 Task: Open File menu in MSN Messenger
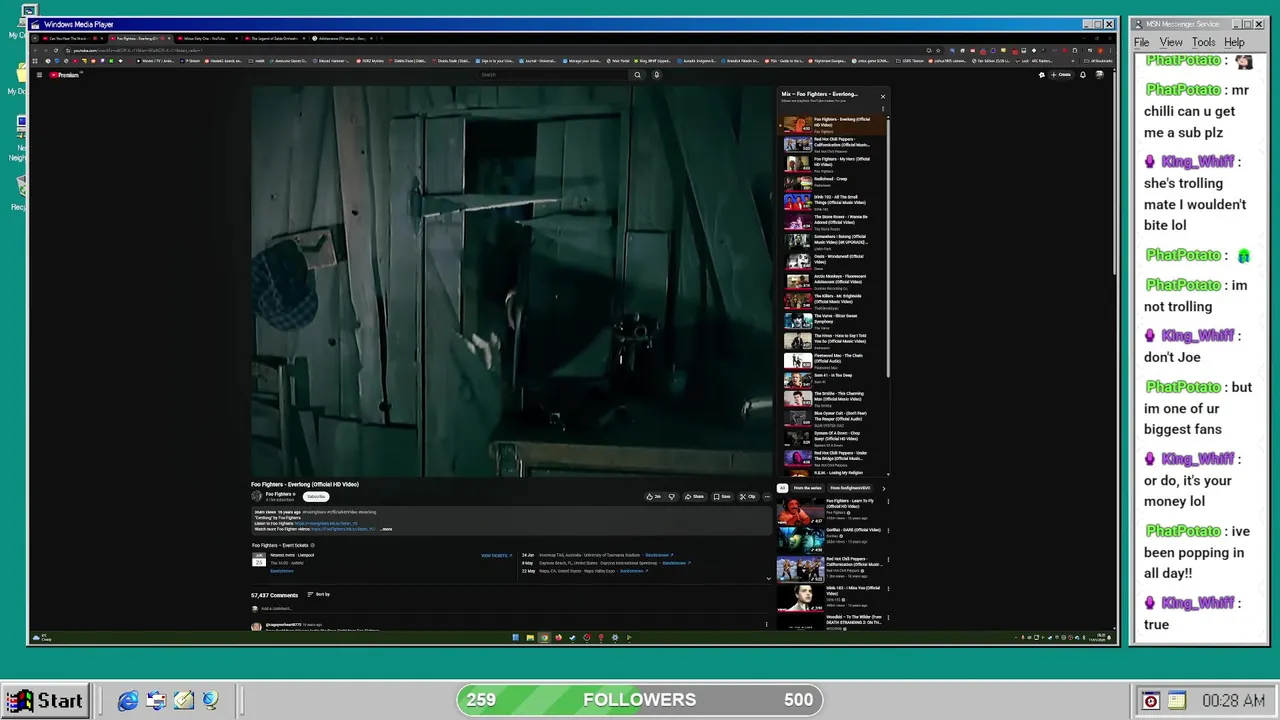coord(1141,42)
